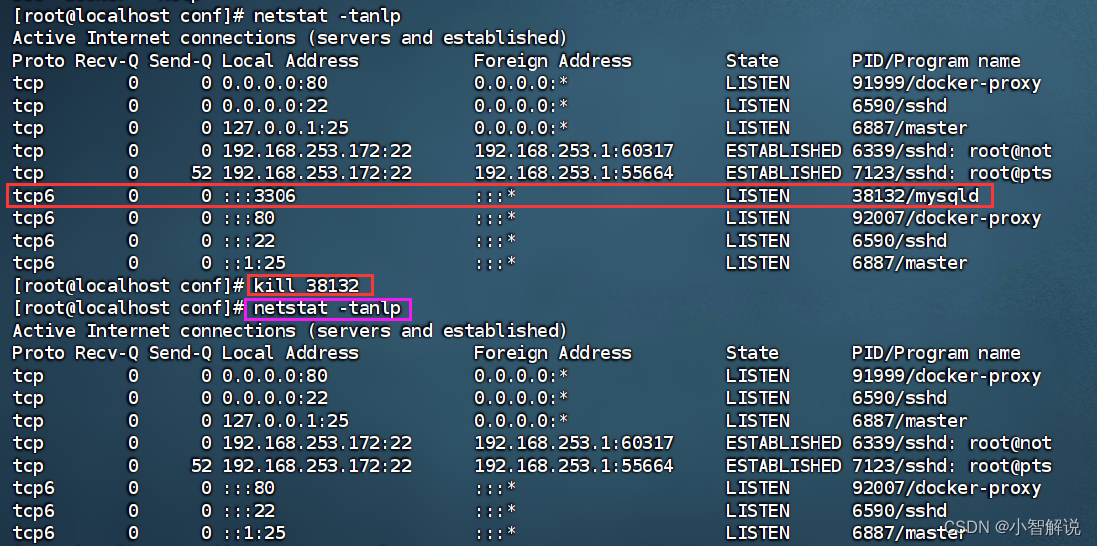This screenshot has width=1097, height=546.
Task: Click the LISTEN state on the mysqld row
Action: [x=758, y=196]
